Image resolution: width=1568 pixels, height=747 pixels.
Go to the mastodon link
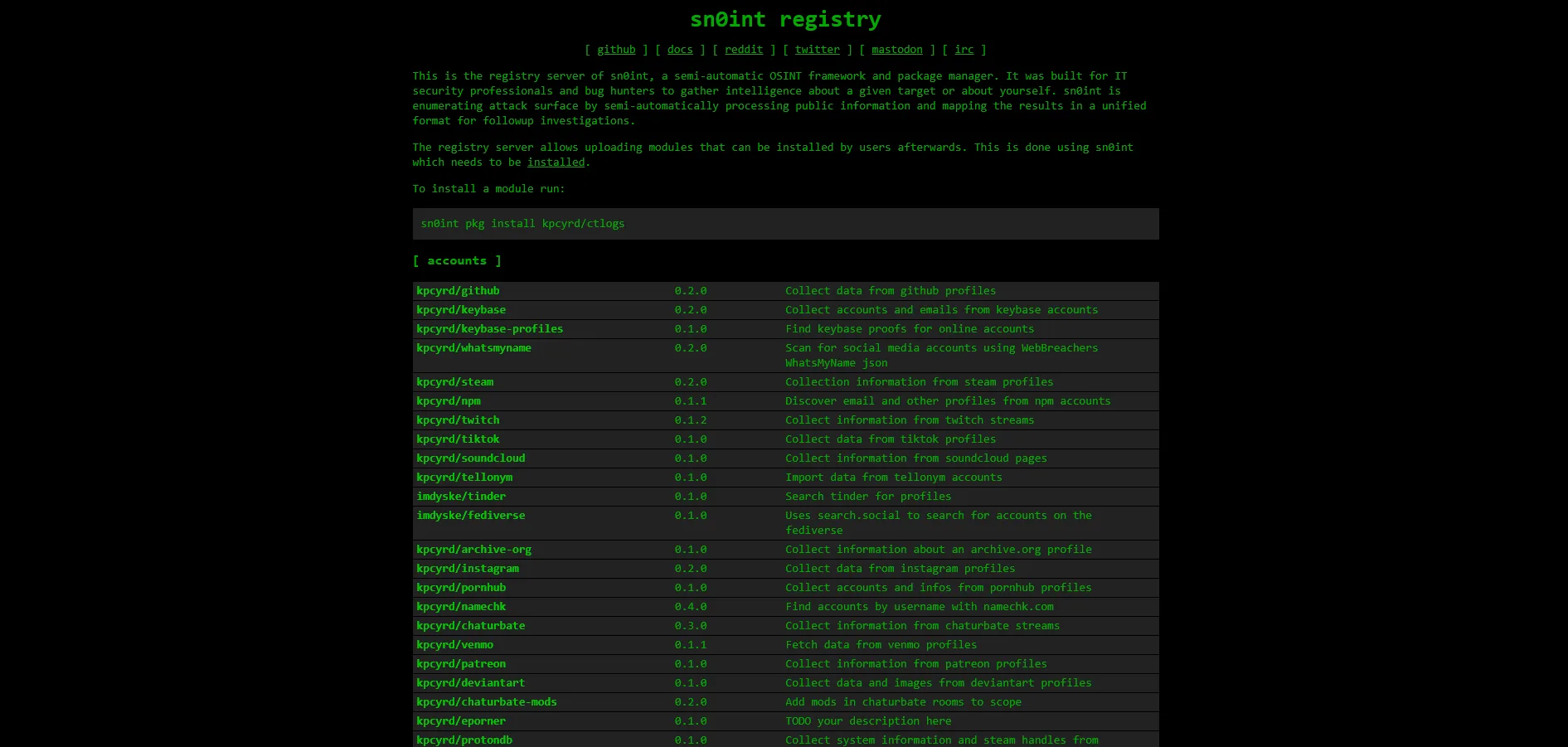click(x=896, y=50)
